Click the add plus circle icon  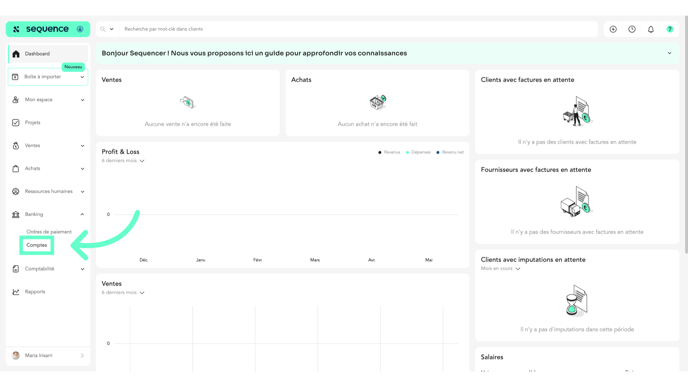pos(613,29)
